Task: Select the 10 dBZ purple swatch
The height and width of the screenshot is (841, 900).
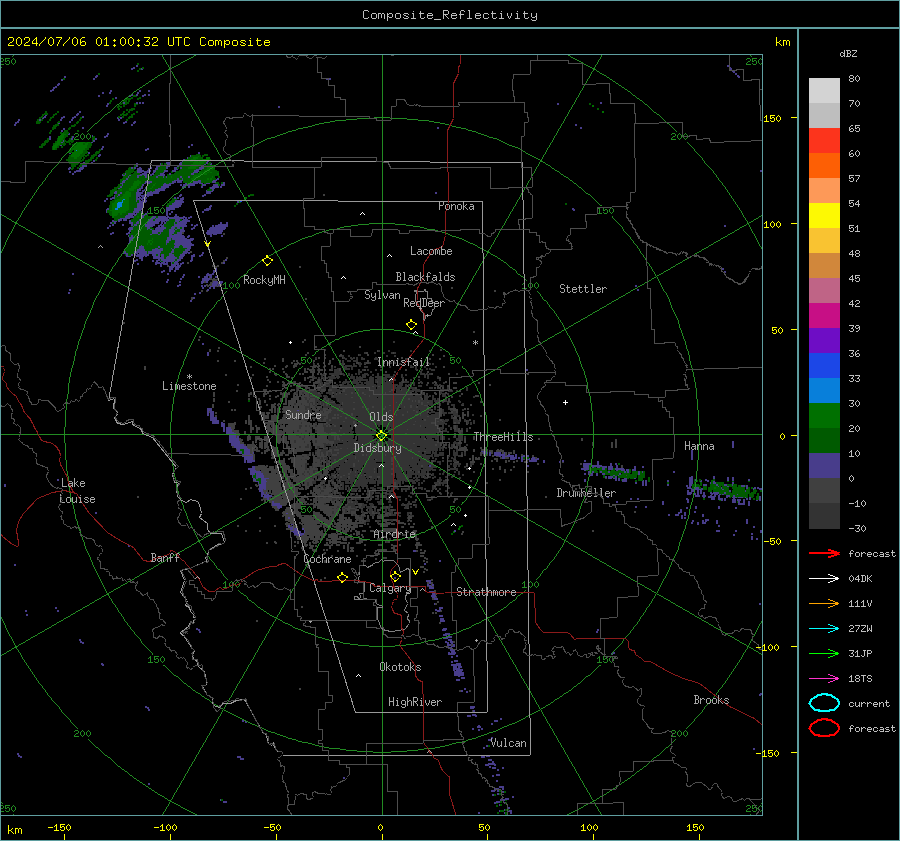Action: click(824, 466)
